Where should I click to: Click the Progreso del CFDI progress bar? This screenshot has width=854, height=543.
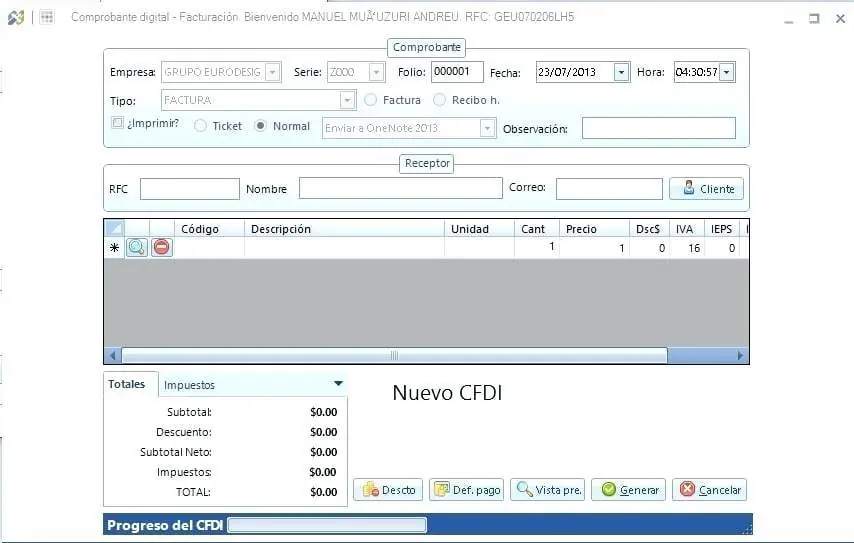[327, 525]
